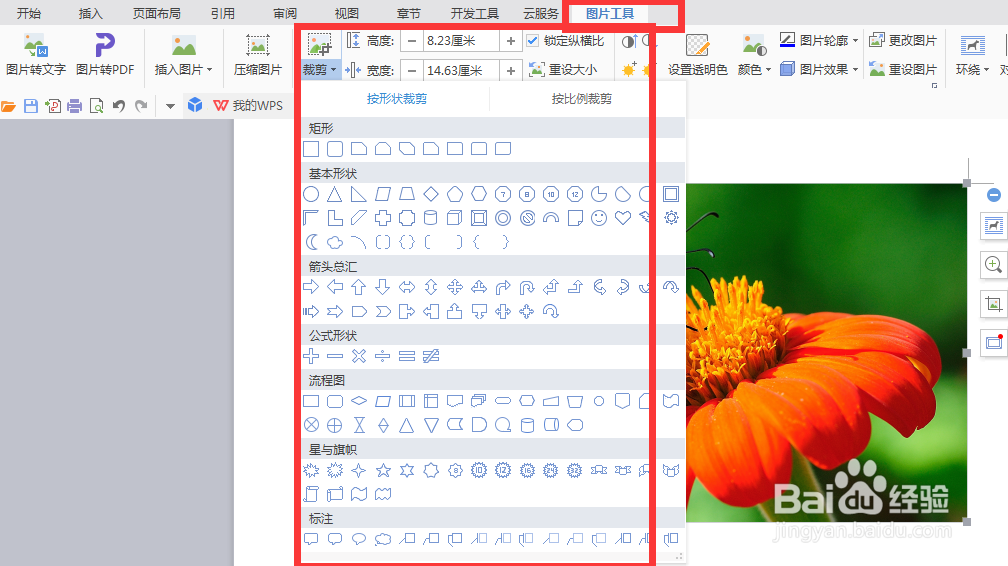Click the print preview icon
The height and width of the screenshot is (566, 1008).
point(96,106)
